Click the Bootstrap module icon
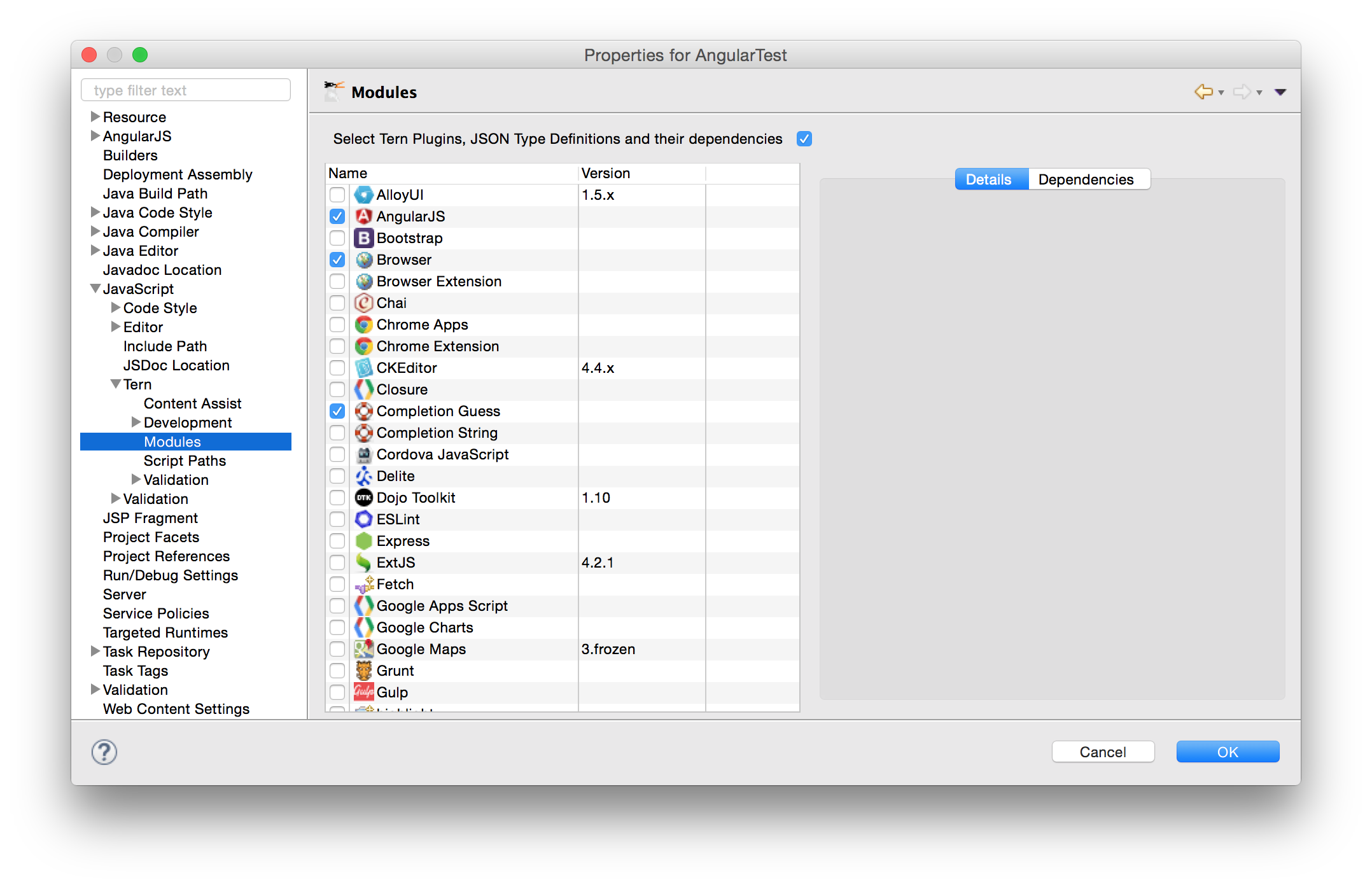 [363, 238]
